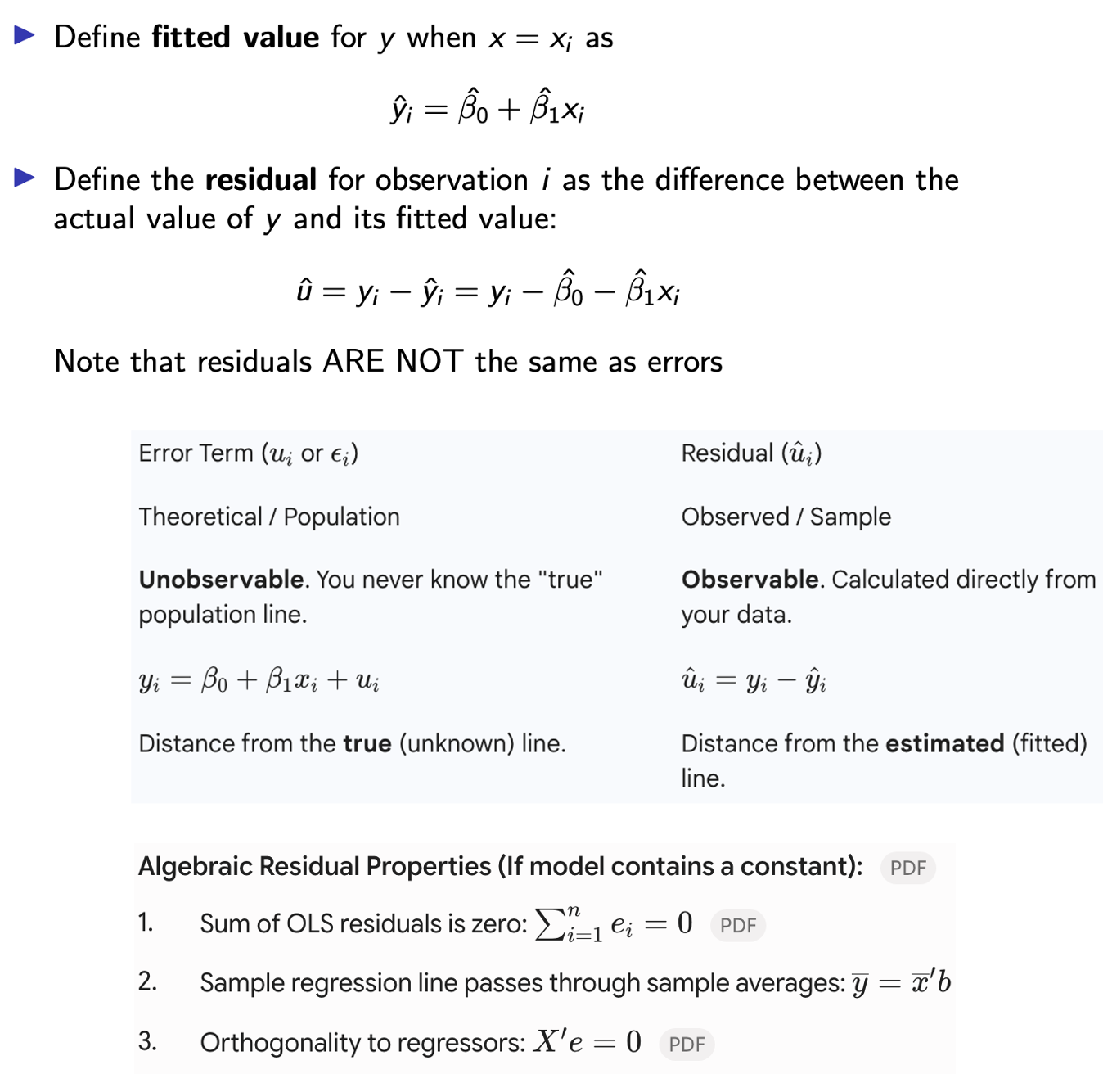Click the u-hat residual formula line
This screenshot has height=1092, width=1103.
click(x=488, y=289)
